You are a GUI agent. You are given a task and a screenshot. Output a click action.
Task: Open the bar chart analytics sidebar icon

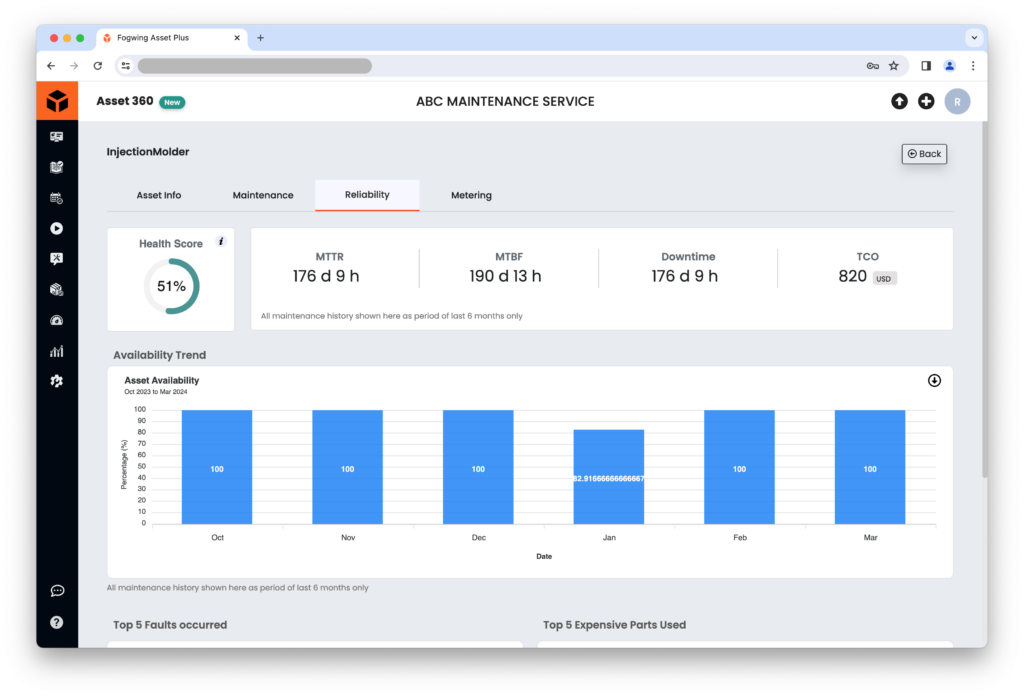57,351
